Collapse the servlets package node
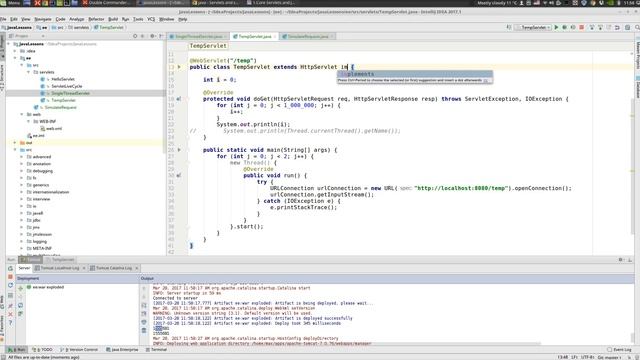Screen dimensions: 640x360 [29, 72]
